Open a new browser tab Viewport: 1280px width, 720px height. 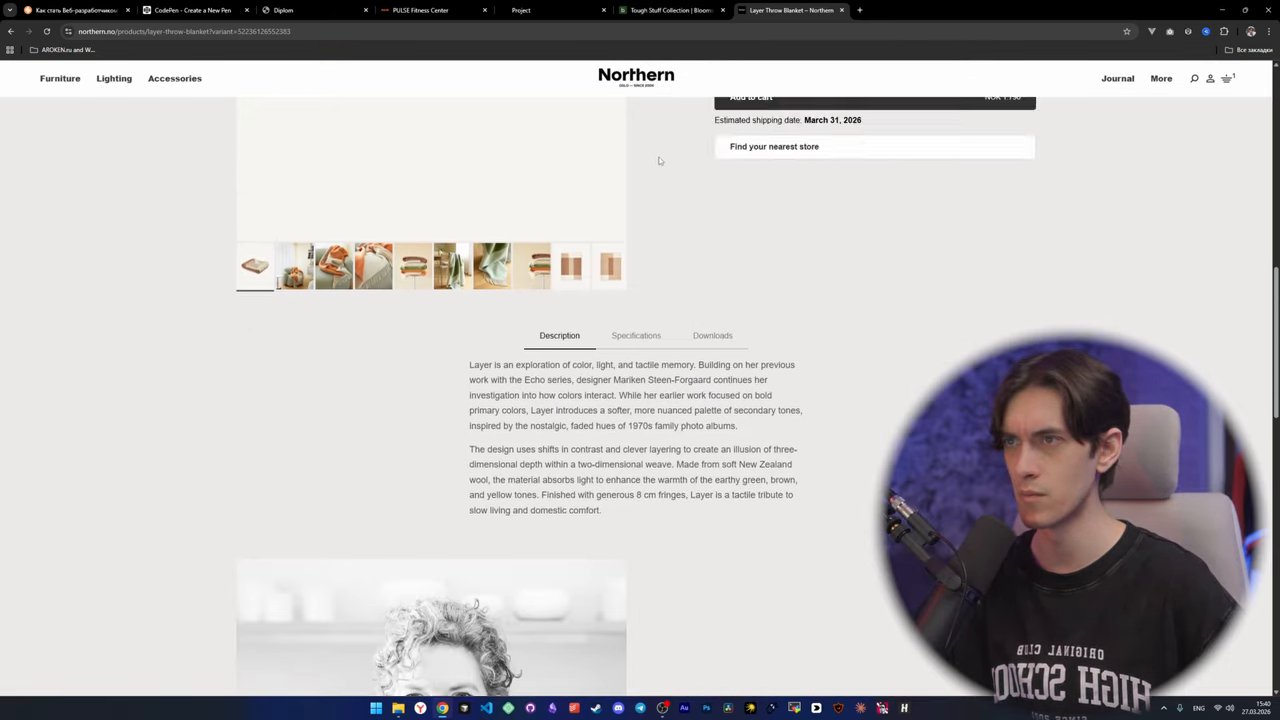[x=860, y=10]
